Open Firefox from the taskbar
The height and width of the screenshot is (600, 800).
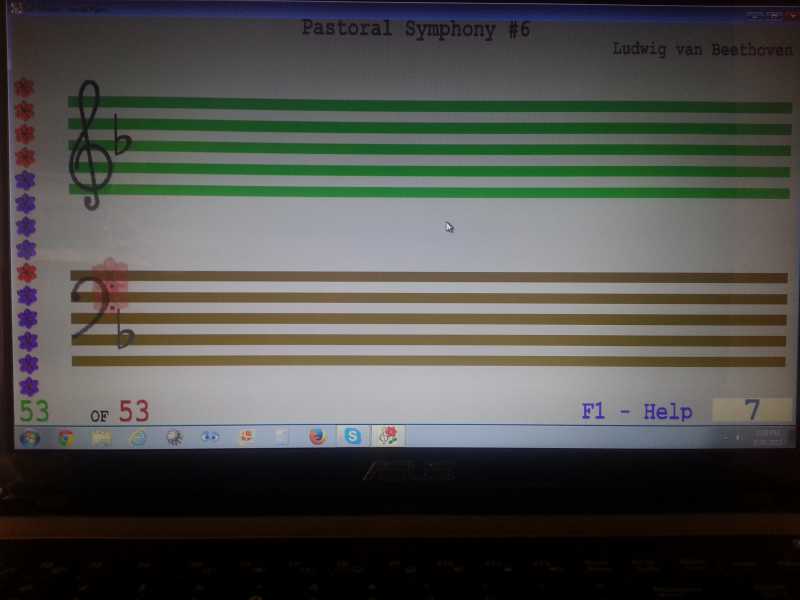pyautogui.click(x=317, y=437)
